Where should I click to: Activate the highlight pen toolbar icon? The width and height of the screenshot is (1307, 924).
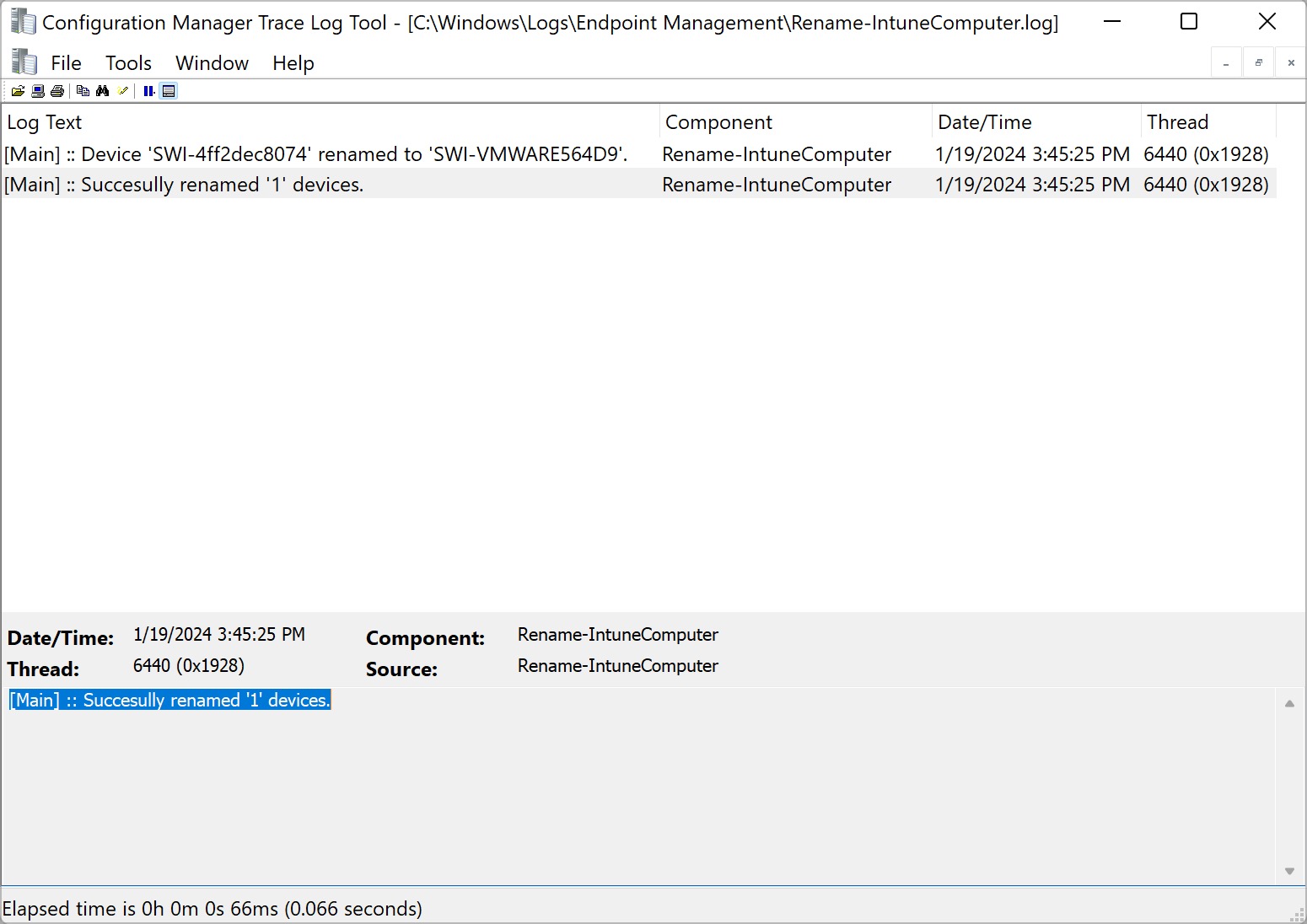pos(123,90)
